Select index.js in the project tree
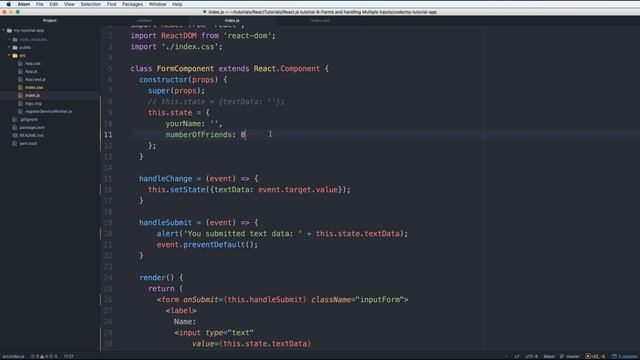Image resolution: width=640 pixels, height=360 pixels. pos(32,96)
